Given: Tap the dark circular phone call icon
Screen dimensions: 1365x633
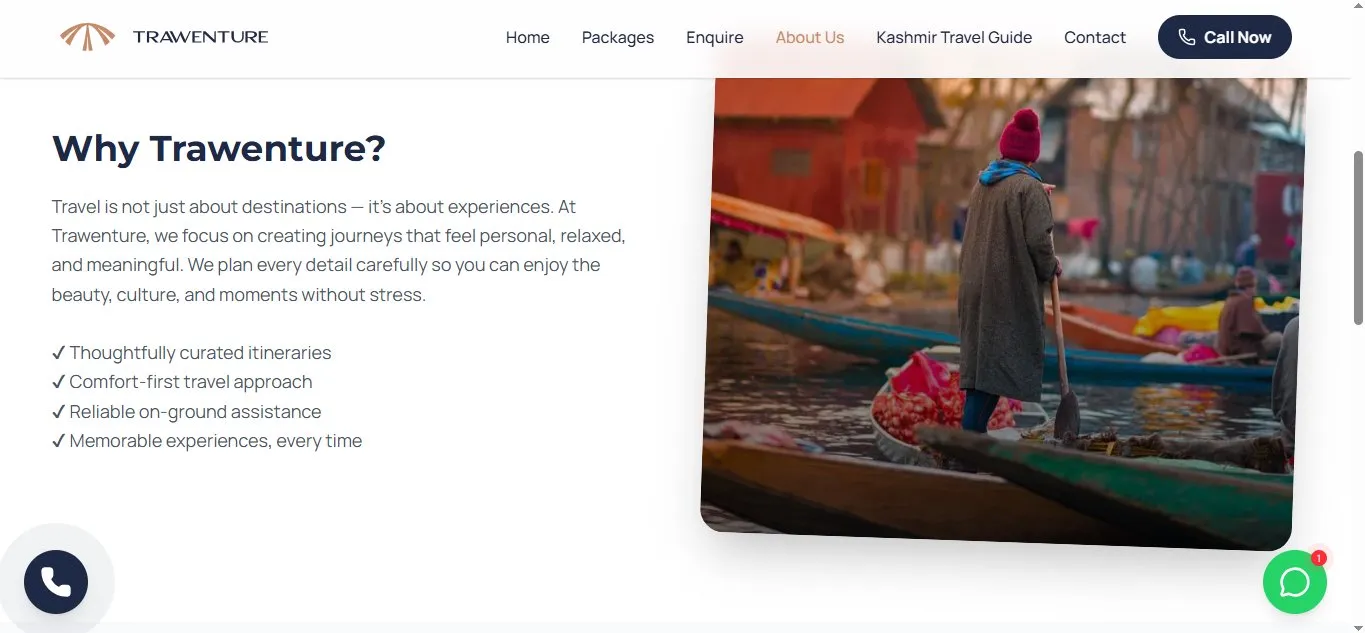Looking at the screenshot, I should (56, 582).
